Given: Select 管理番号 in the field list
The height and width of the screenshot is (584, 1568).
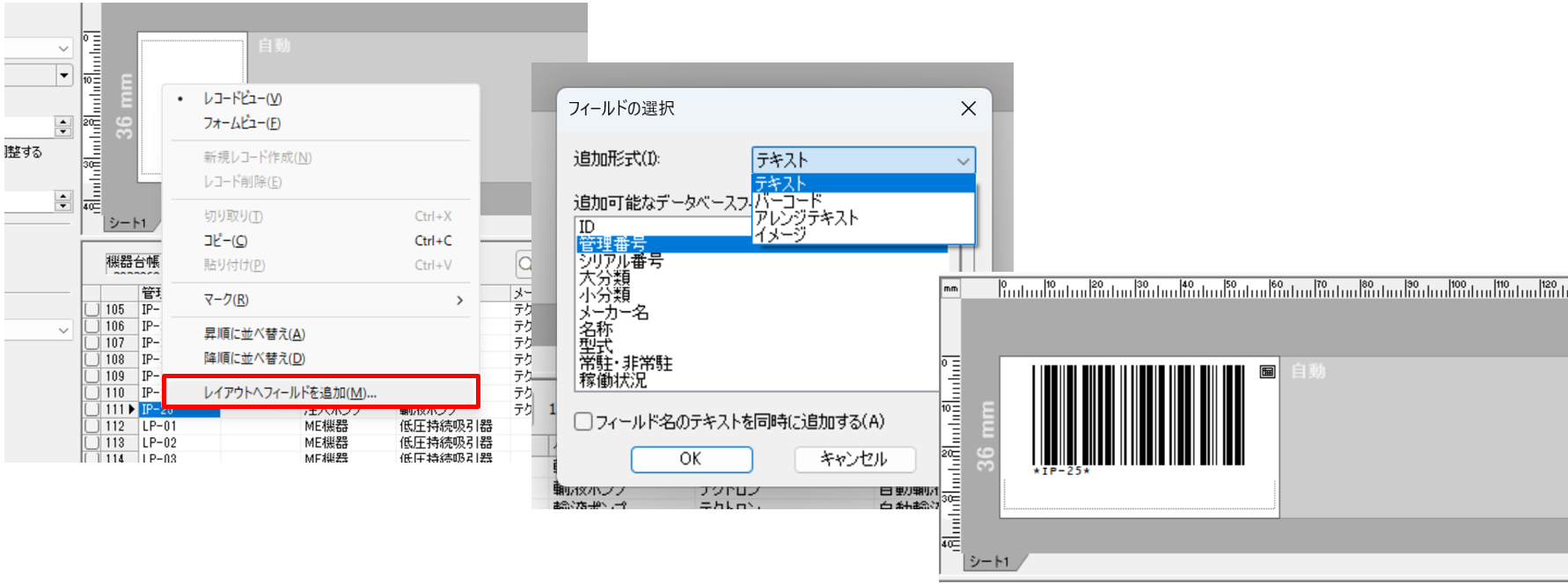Looking at the screenshot, I should pyautogui.click(x=762, y=244).
